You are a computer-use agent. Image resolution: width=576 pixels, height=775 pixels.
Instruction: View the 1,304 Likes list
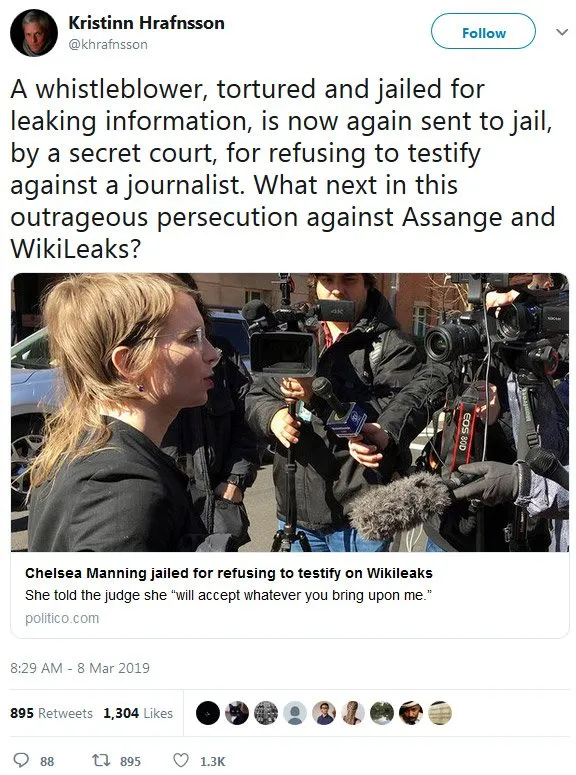[x=138, y=713]
